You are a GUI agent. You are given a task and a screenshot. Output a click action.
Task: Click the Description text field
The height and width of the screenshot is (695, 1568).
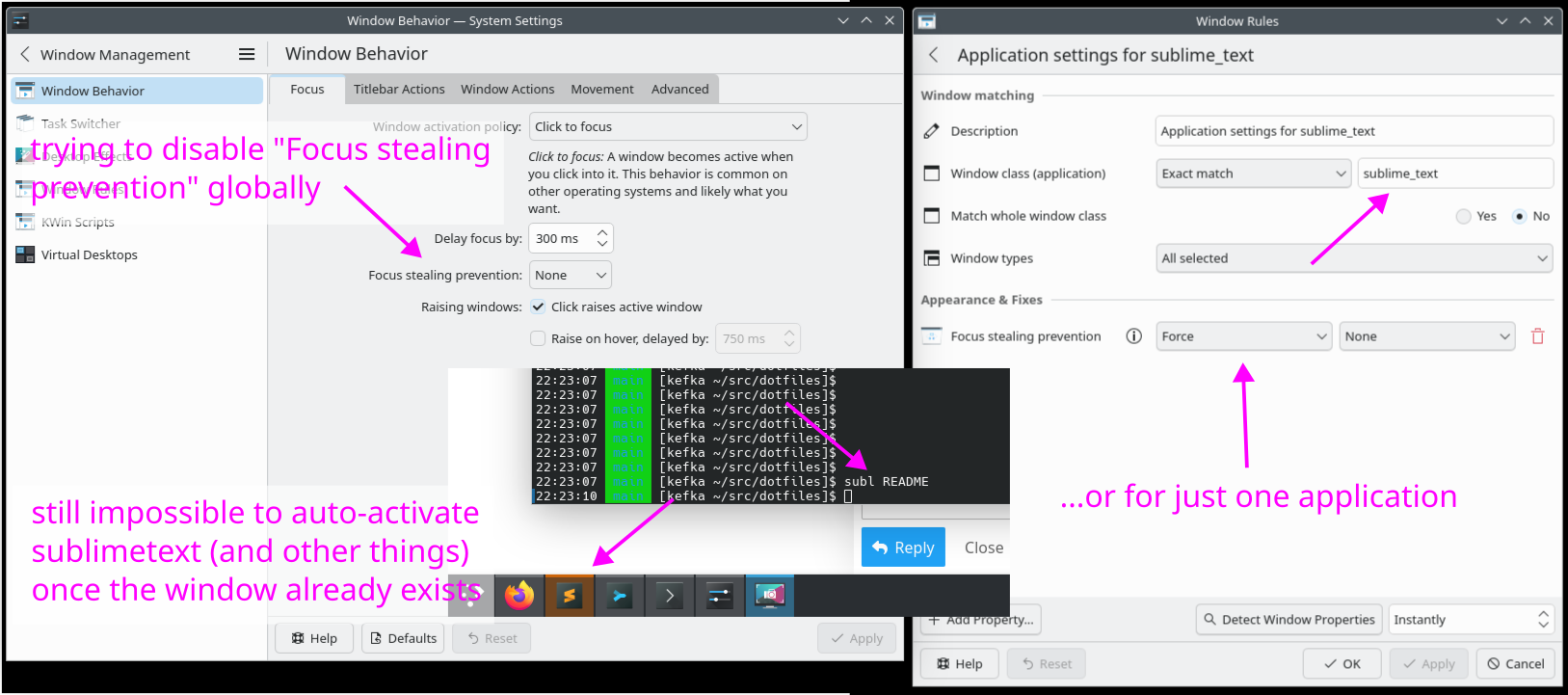(x=1354, y=131)
